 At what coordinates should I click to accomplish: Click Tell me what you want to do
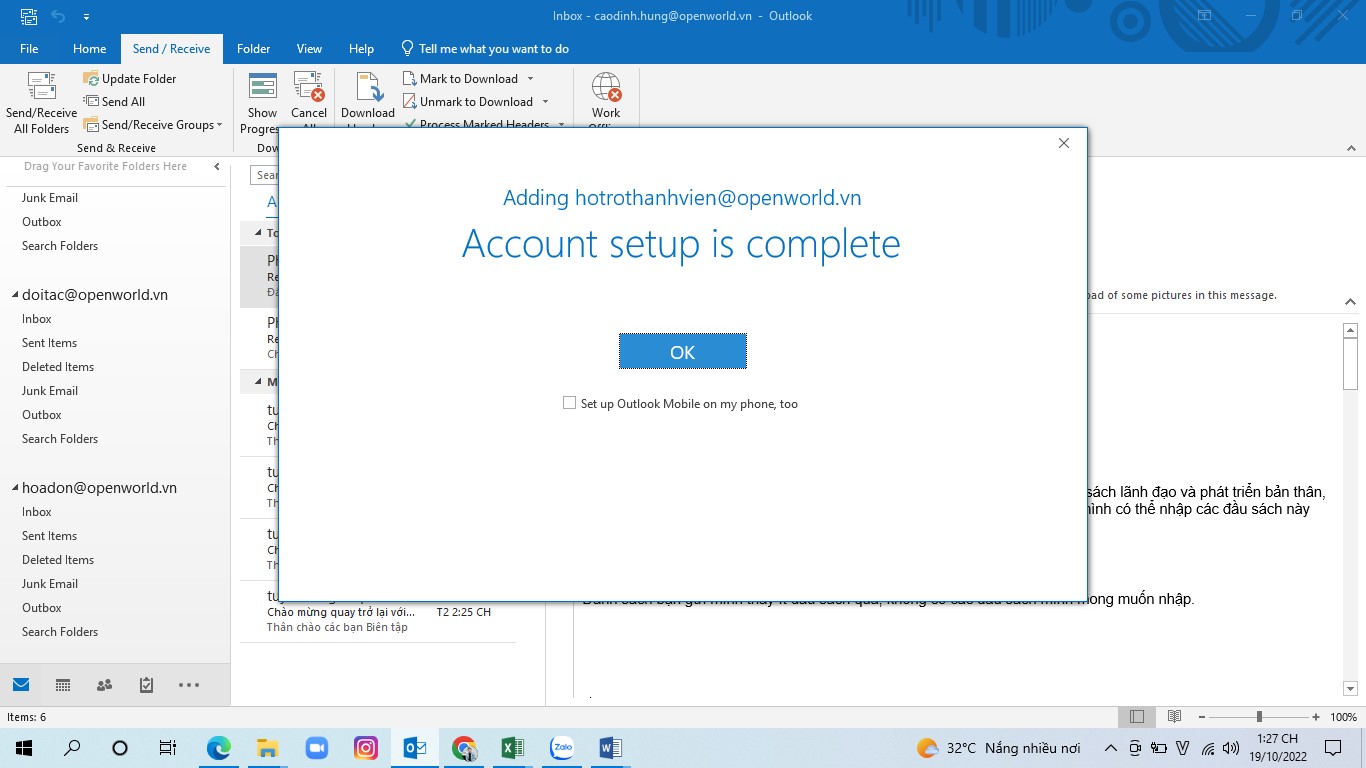click(x=485, y=48)
